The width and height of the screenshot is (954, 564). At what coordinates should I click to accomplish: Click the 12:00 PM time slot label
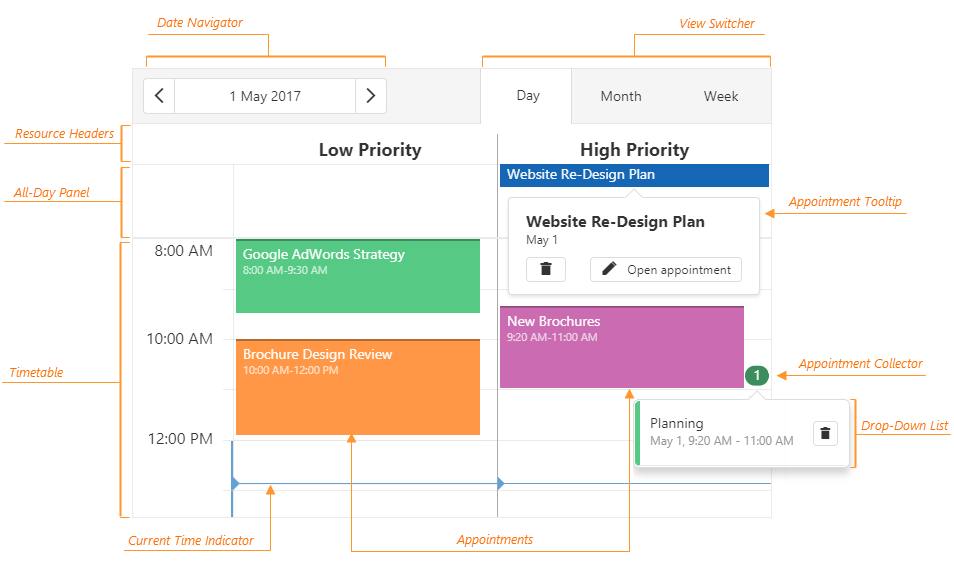(180, 438)
